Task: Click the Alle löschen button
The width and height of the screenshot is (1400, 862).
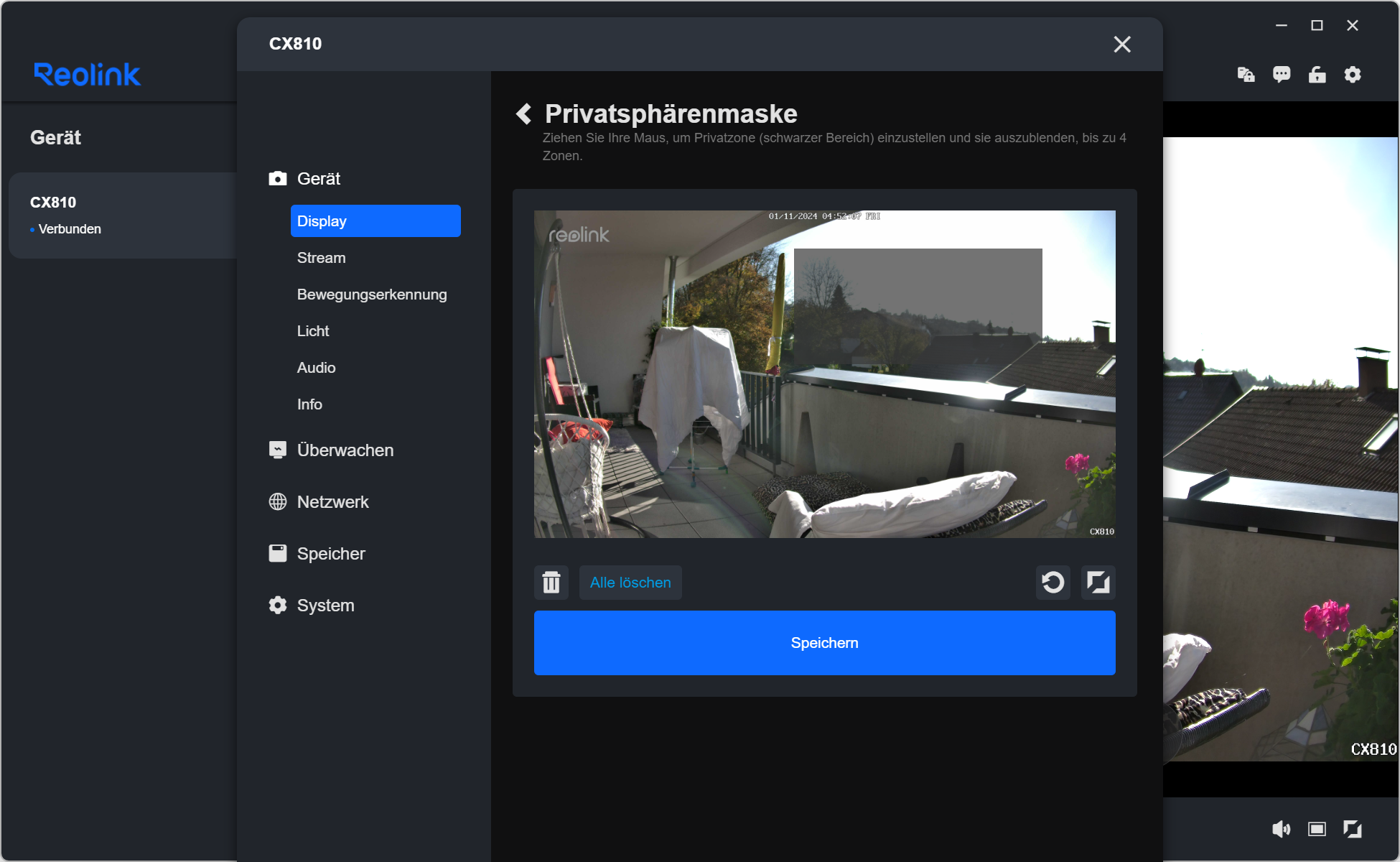Action: coord(630,583)
